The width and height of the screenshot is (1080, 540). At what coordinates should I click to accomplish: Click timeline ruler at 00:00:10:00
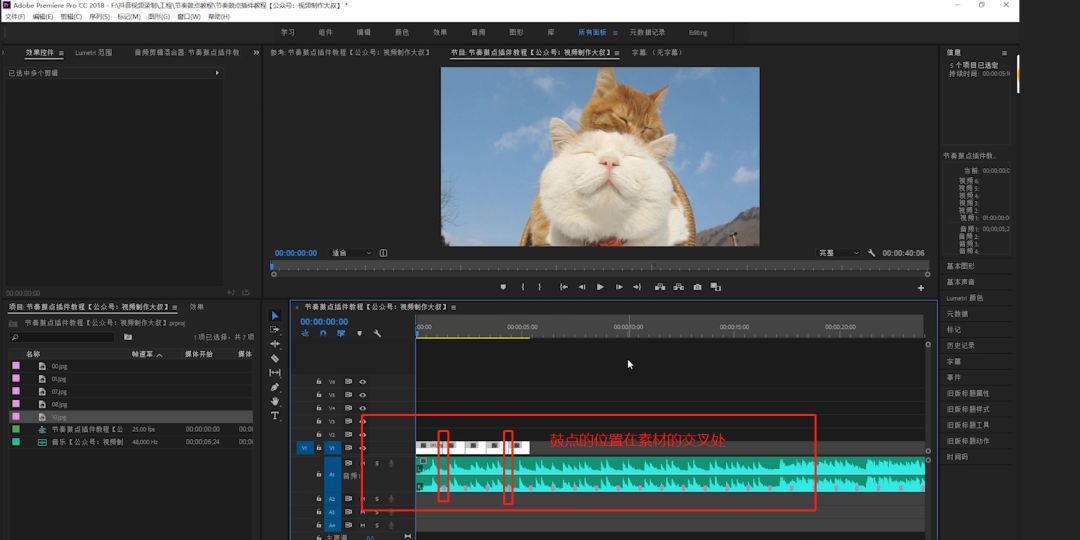click(628, 328)
